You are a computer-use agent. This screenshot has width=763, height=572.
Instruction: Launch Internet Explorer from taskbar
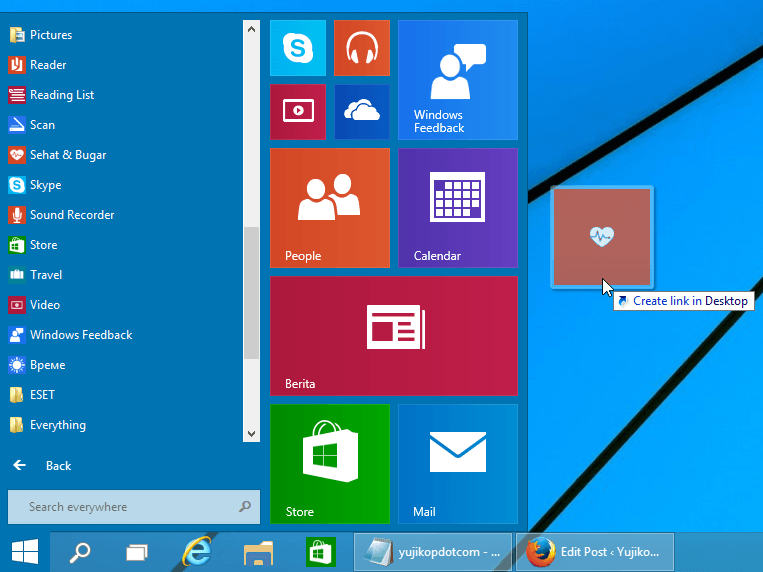[197, 552]
